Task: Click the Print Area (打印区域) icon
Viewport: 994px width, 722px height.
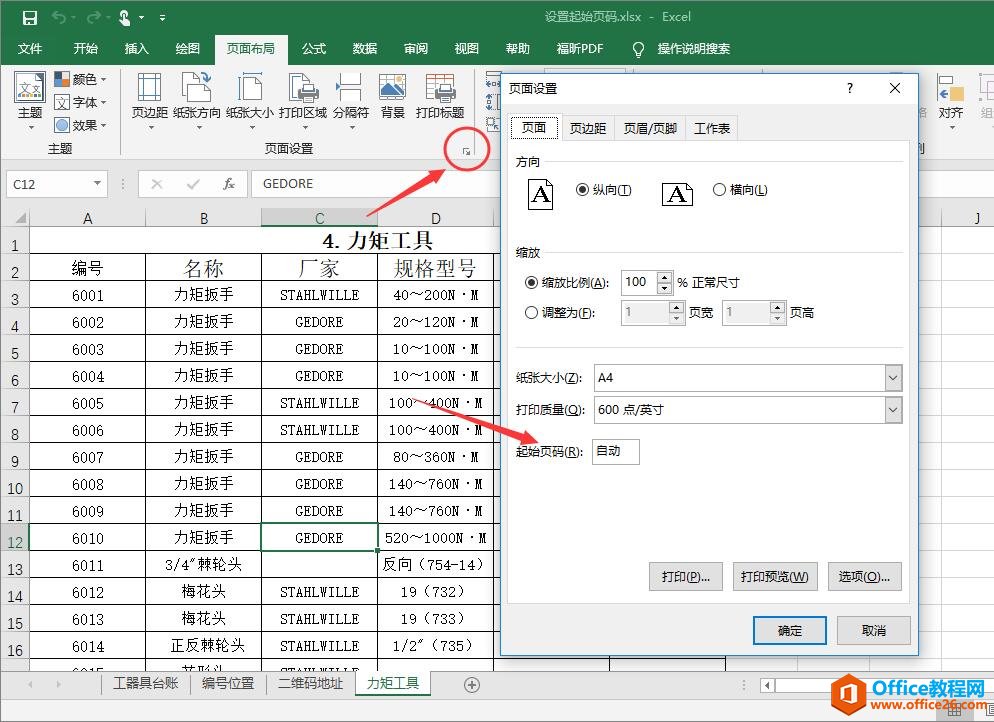Action: point(303,87)
